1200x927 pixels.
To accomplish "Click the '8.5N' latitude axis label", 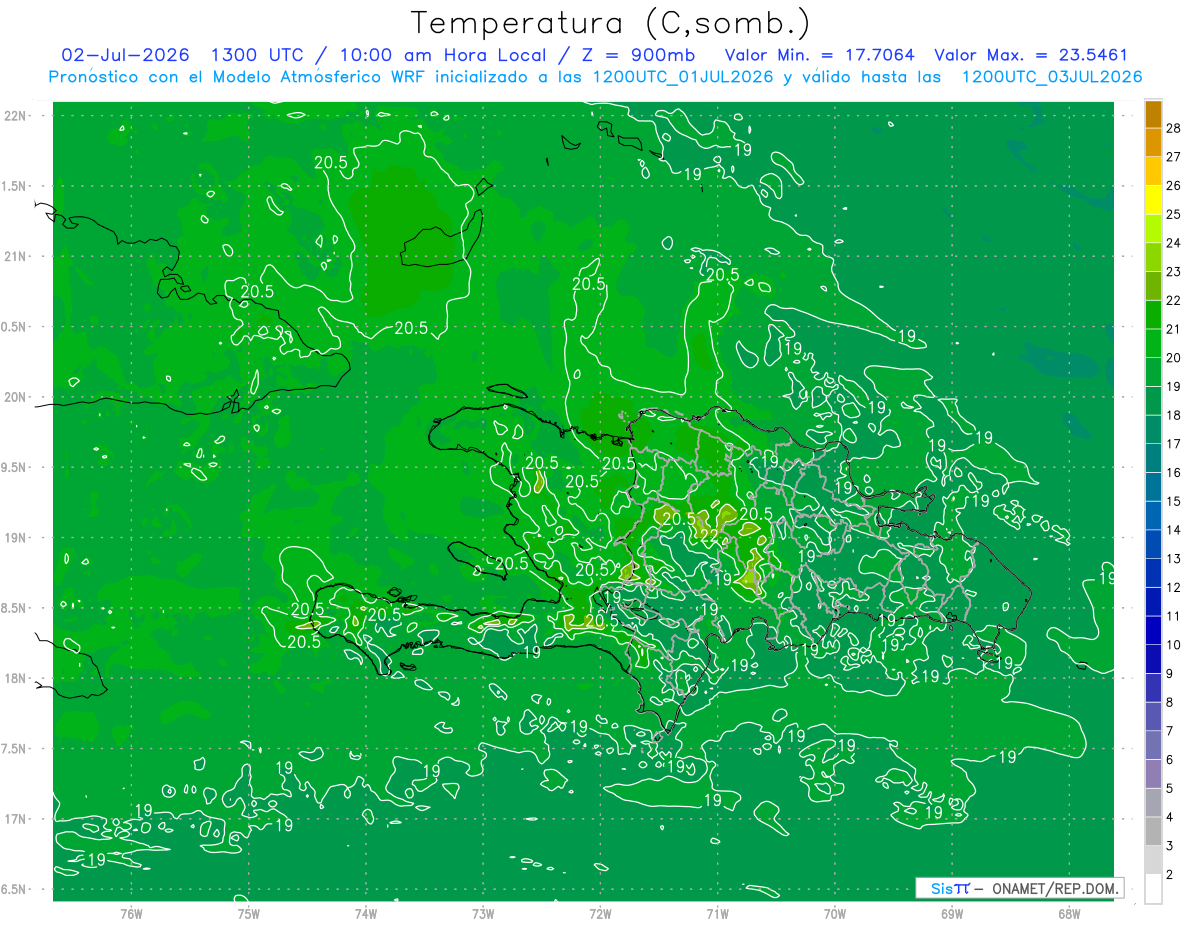I will [15, 608].
